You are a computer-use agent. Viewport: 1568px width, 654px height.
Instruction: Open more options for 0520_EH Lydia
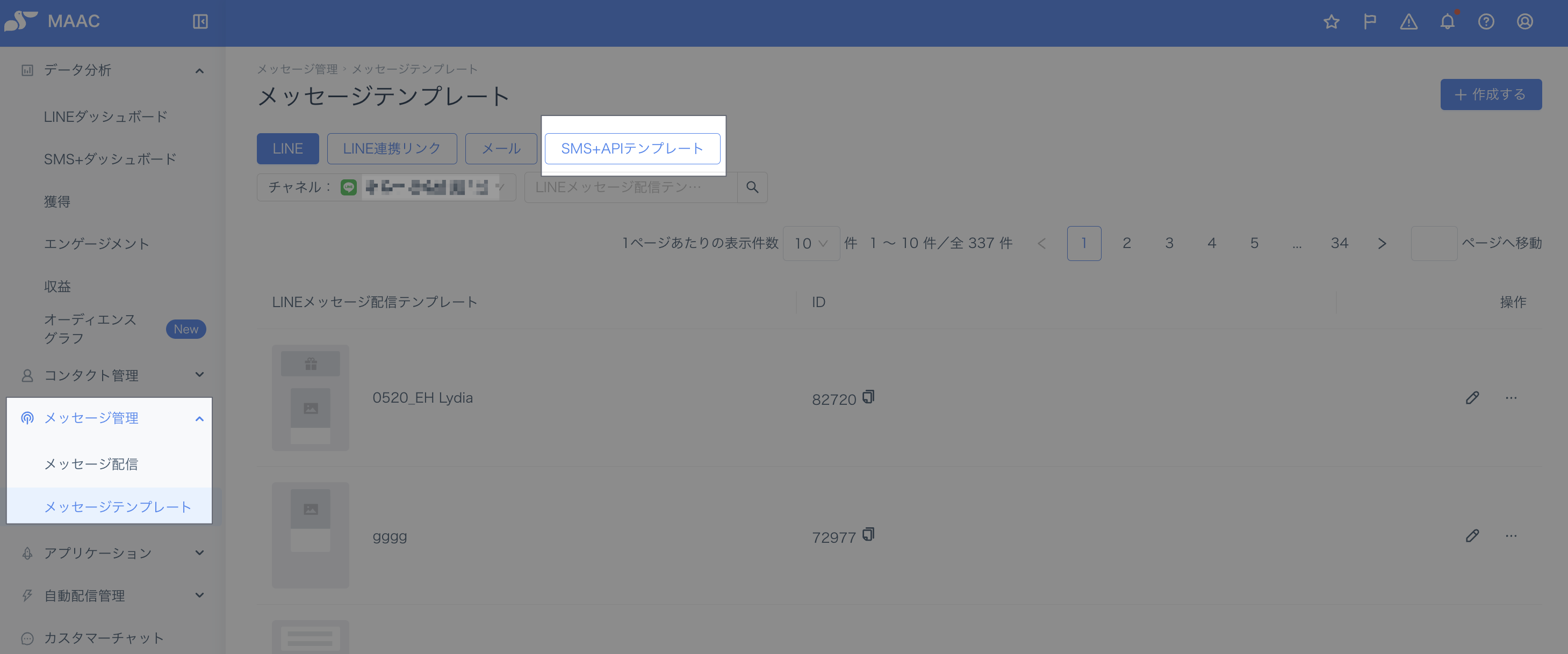pos(1511,398)
